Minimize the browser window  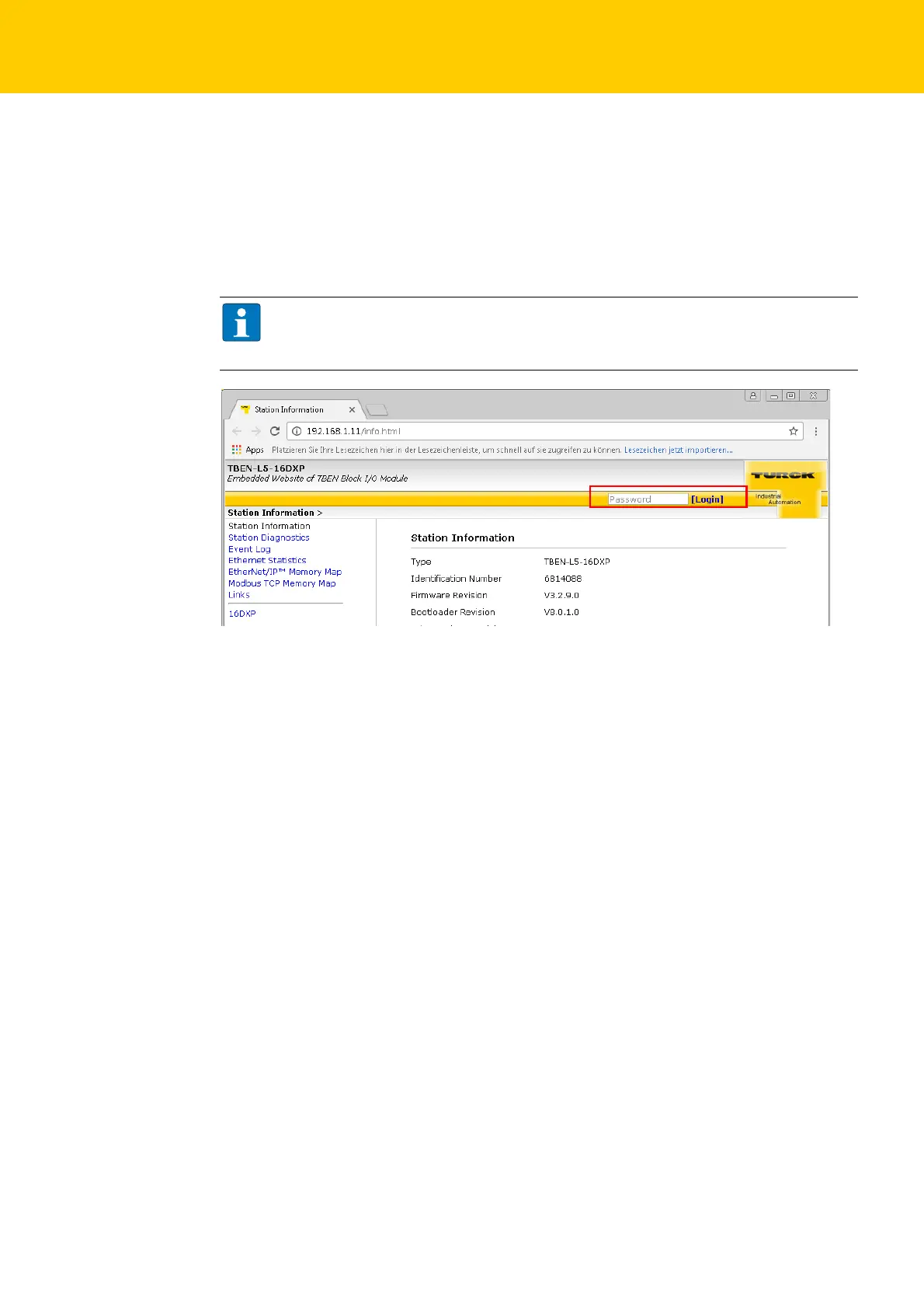tap(773, 395)
